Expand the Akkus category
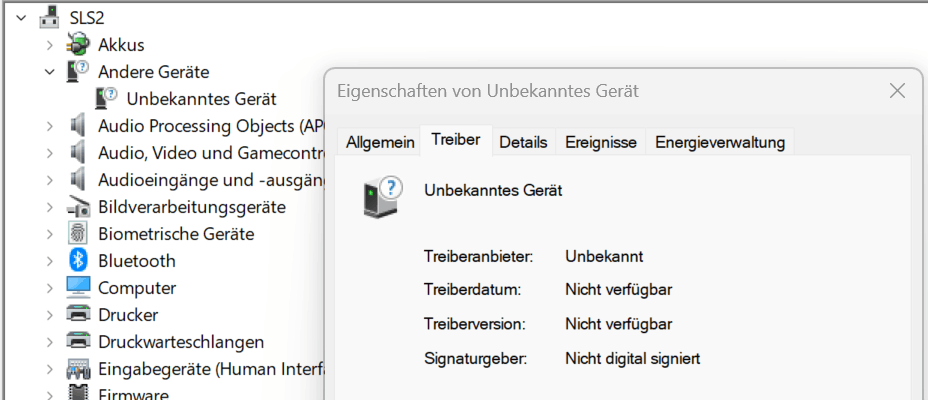928x400 pixels. [x=50, y=45]
